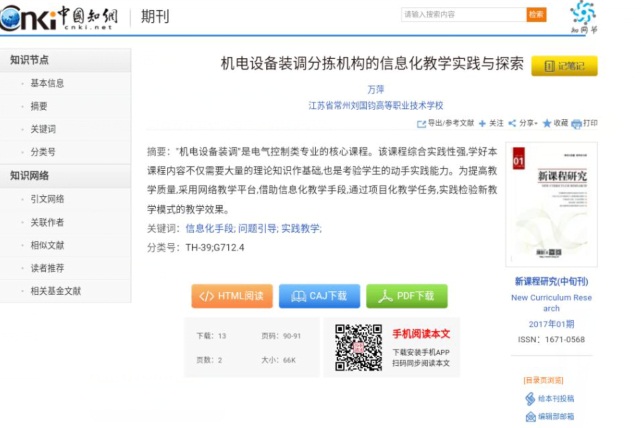Click the yellow 记笔记 button
The height and width of the screenshot is (428, 641).
[564, 67]
